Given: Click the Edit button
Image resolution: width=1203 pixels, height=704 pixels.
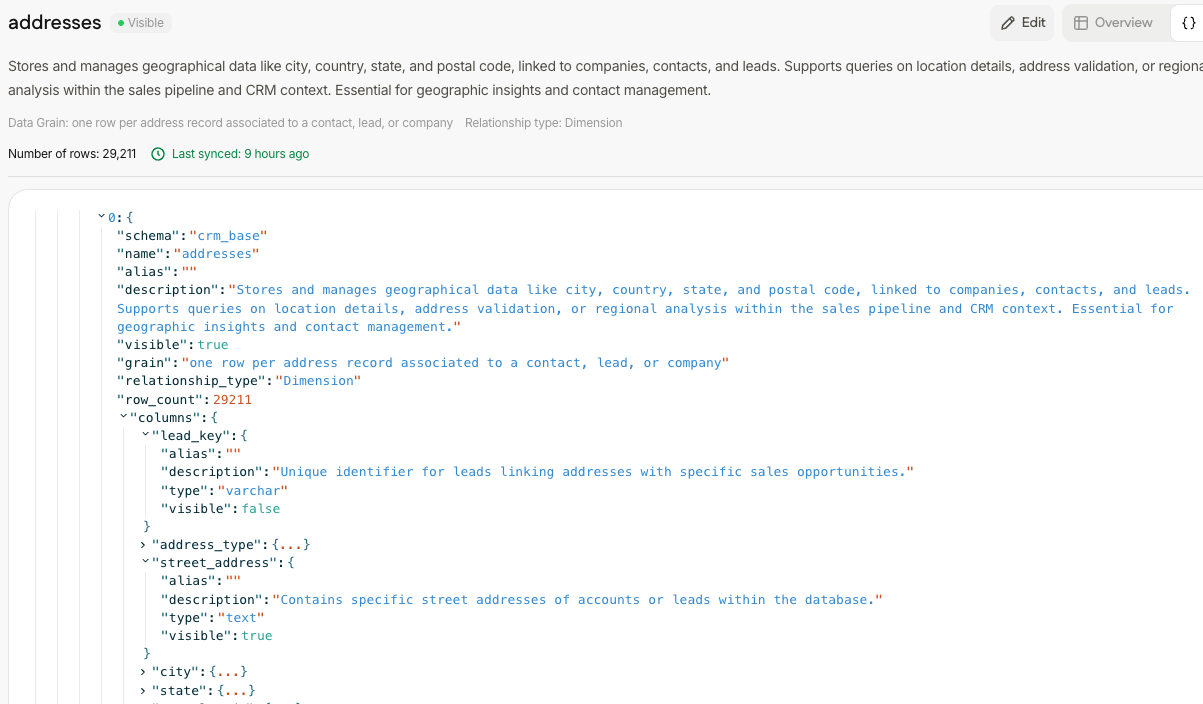Looking at the screenshot, I should (x=1022, y=23).
